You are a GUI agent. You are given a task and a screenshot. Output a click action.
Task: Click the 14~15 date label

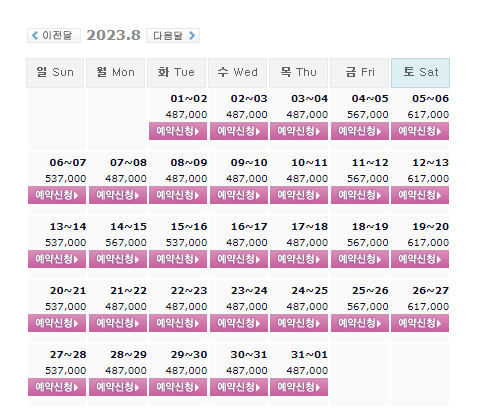[128, 227]
